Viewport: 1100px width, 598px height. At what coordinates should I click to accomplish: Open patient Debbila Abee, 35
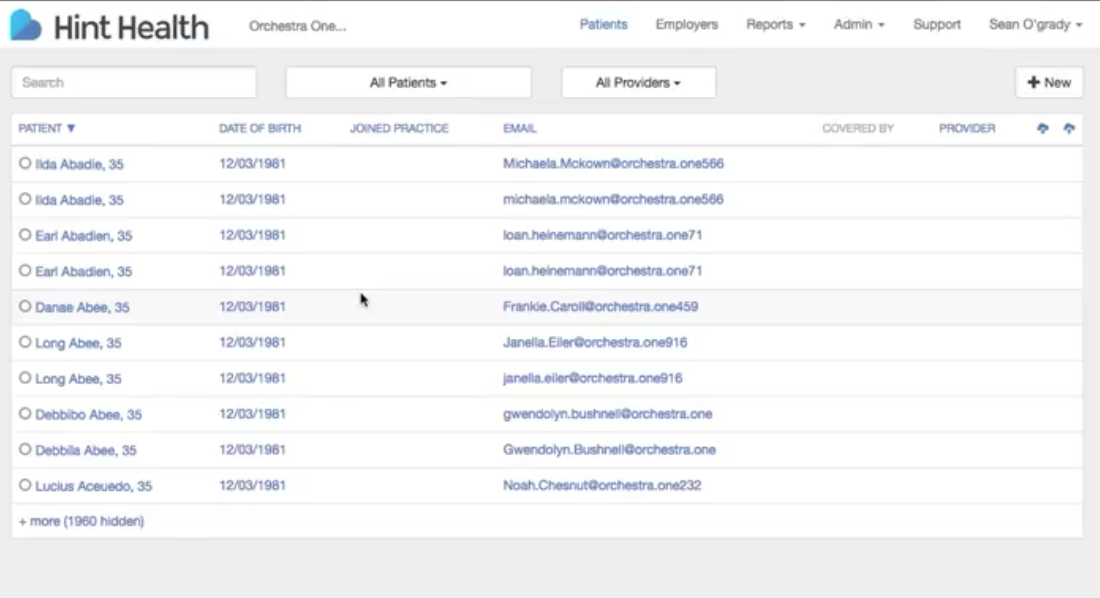point(86,451)
